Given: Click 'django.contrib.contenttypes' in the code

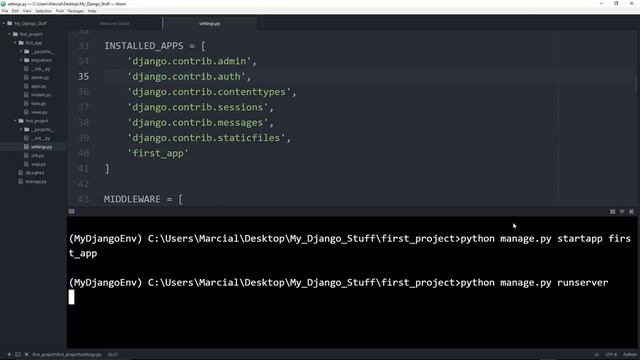Looking at the screenshot, I should pos(209,92).
